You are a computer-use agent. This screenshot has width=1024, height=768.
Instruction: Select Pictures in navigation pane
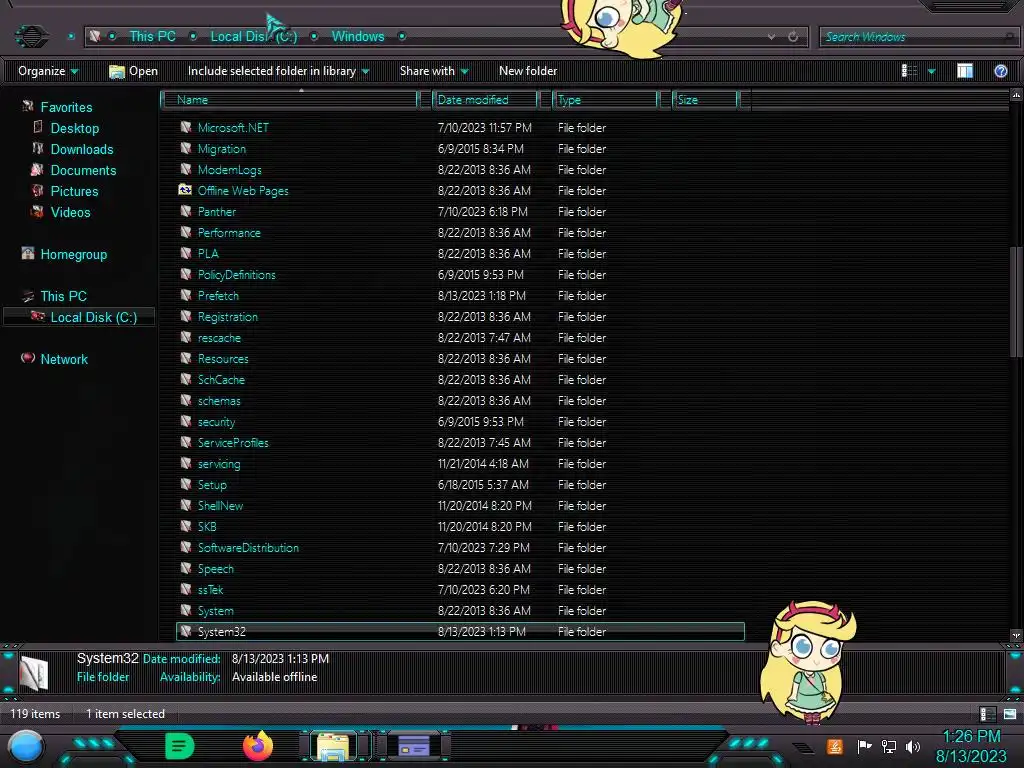tap(74, 191)
